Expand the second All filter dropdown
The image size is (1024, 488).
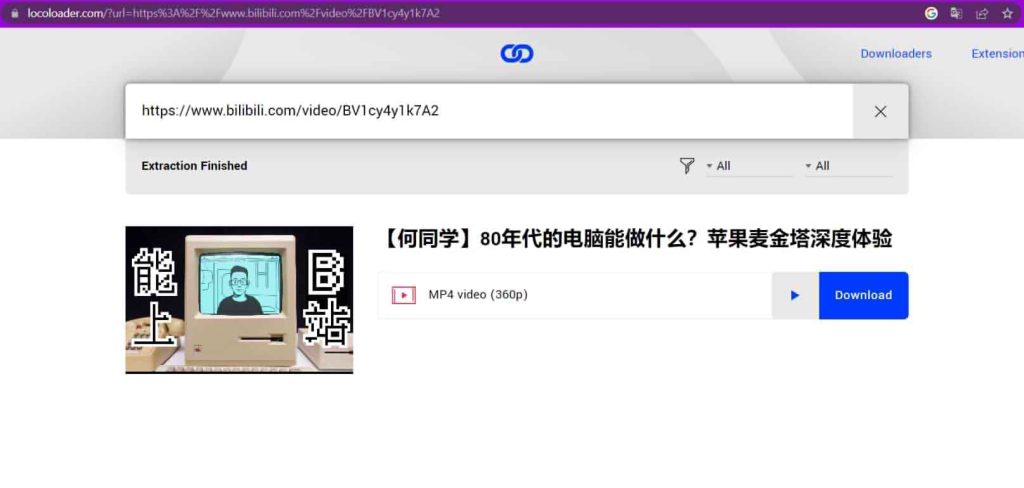point(847,166)
